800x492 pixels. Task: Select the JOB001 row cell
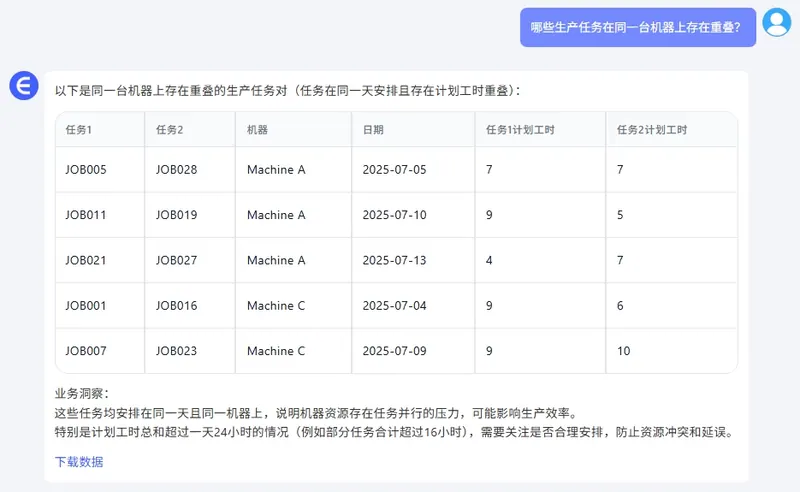point(86,306)
